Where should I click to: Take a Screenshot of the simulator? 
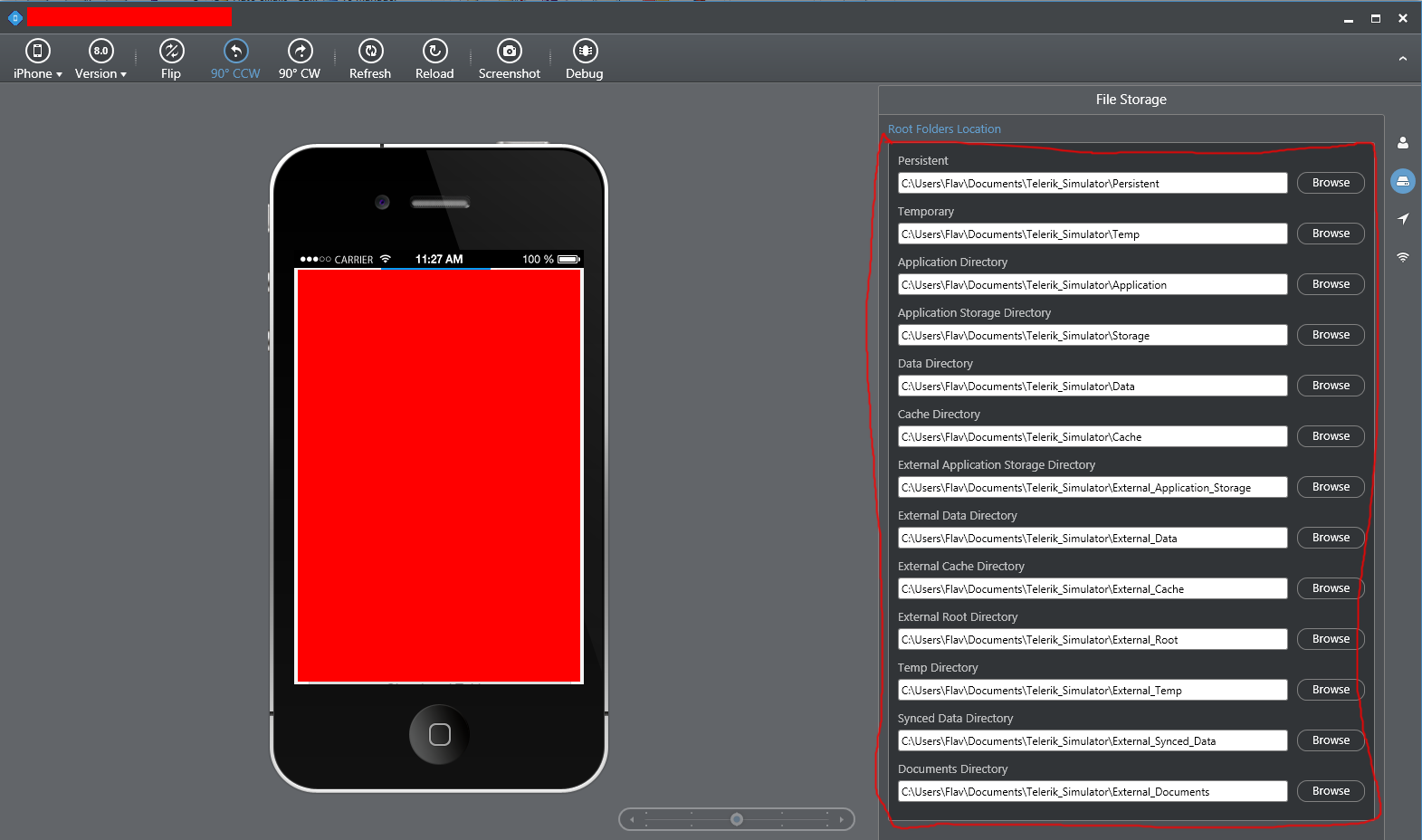510,60
